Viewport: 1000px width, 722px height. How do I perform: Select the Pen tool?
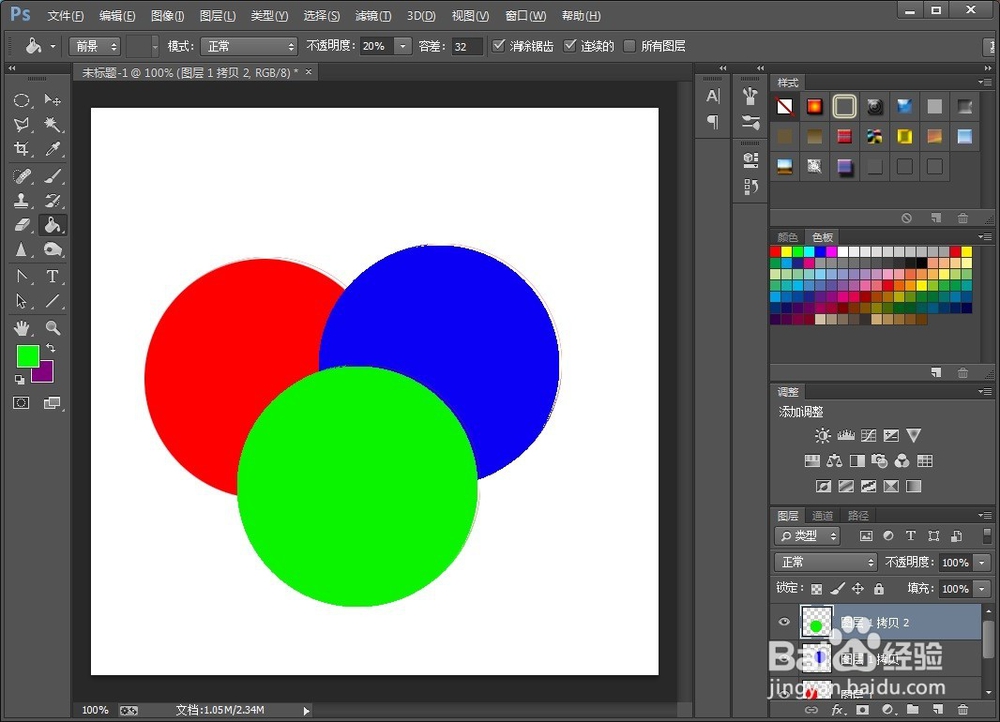pyautogui.click(x=21, y=276)
